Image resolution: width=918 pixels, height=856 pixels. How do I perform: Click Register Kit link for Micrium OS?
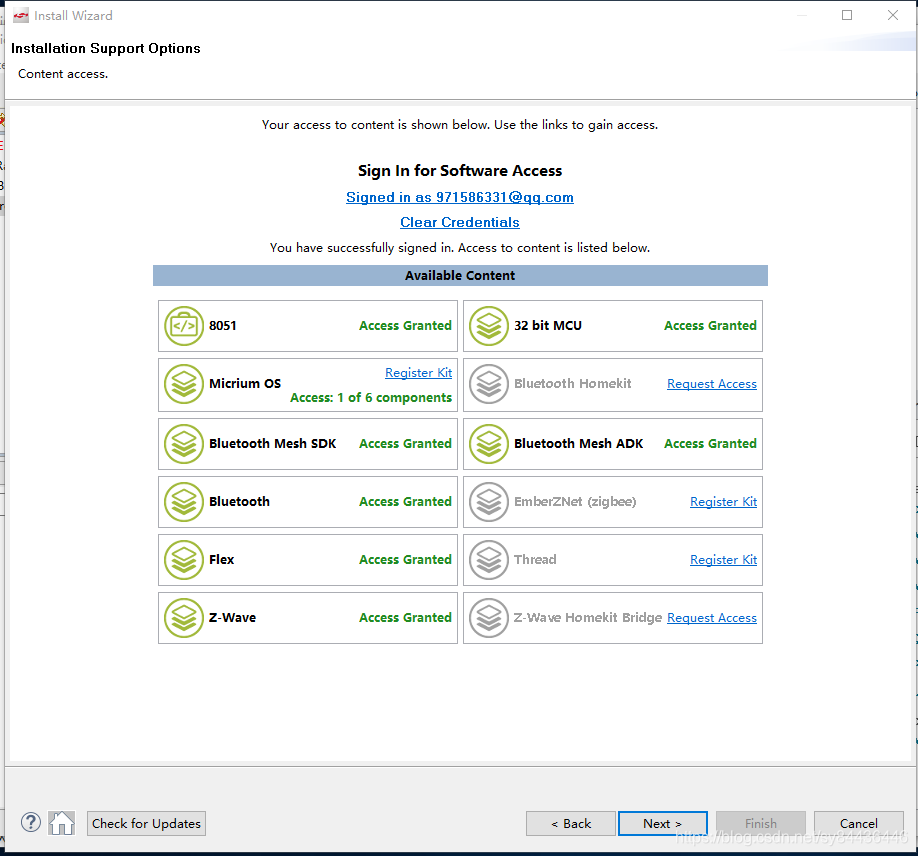(x=419, y=372)
